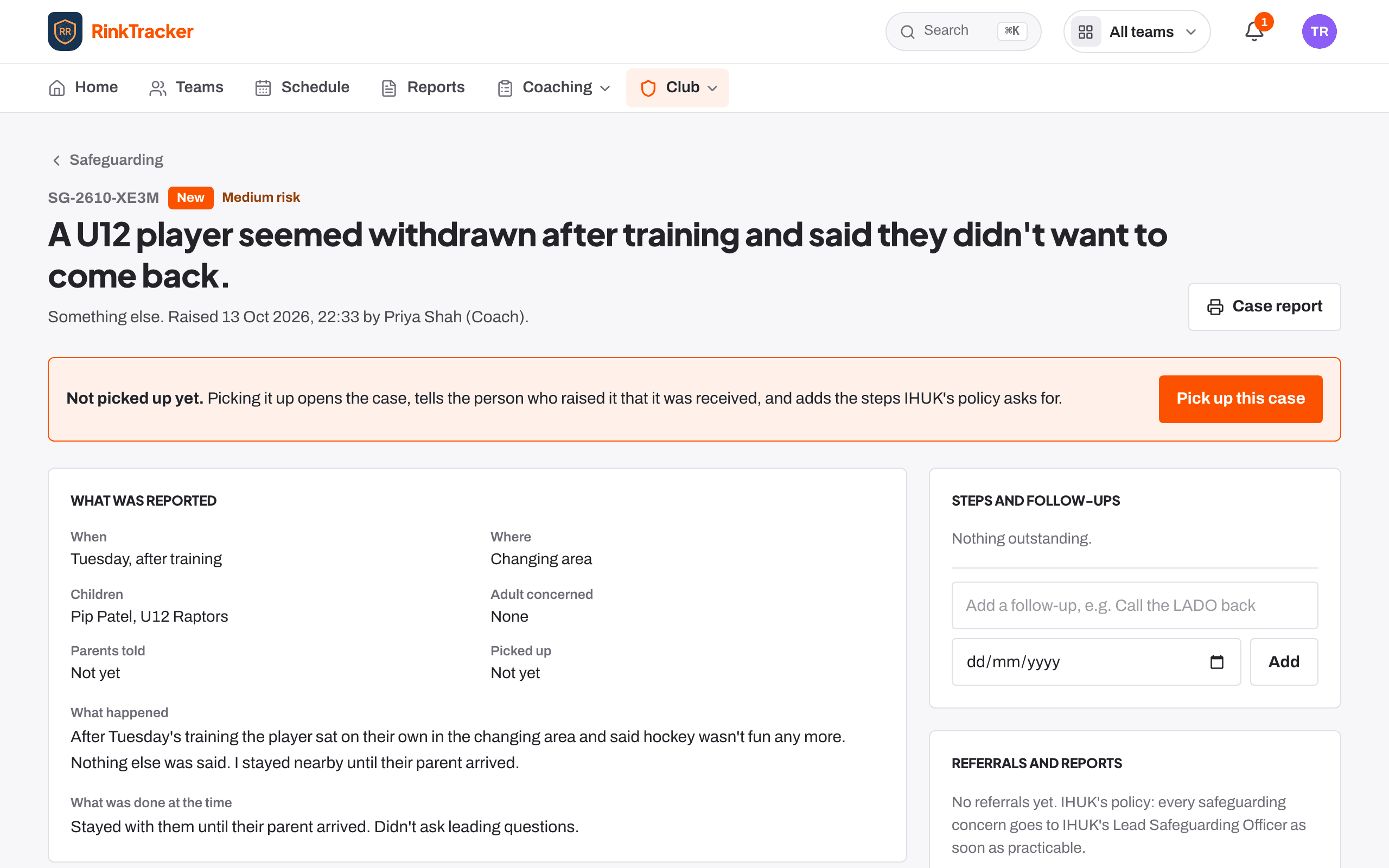
Task: Click the printer icon in Case report
Action: (1214, 307)
